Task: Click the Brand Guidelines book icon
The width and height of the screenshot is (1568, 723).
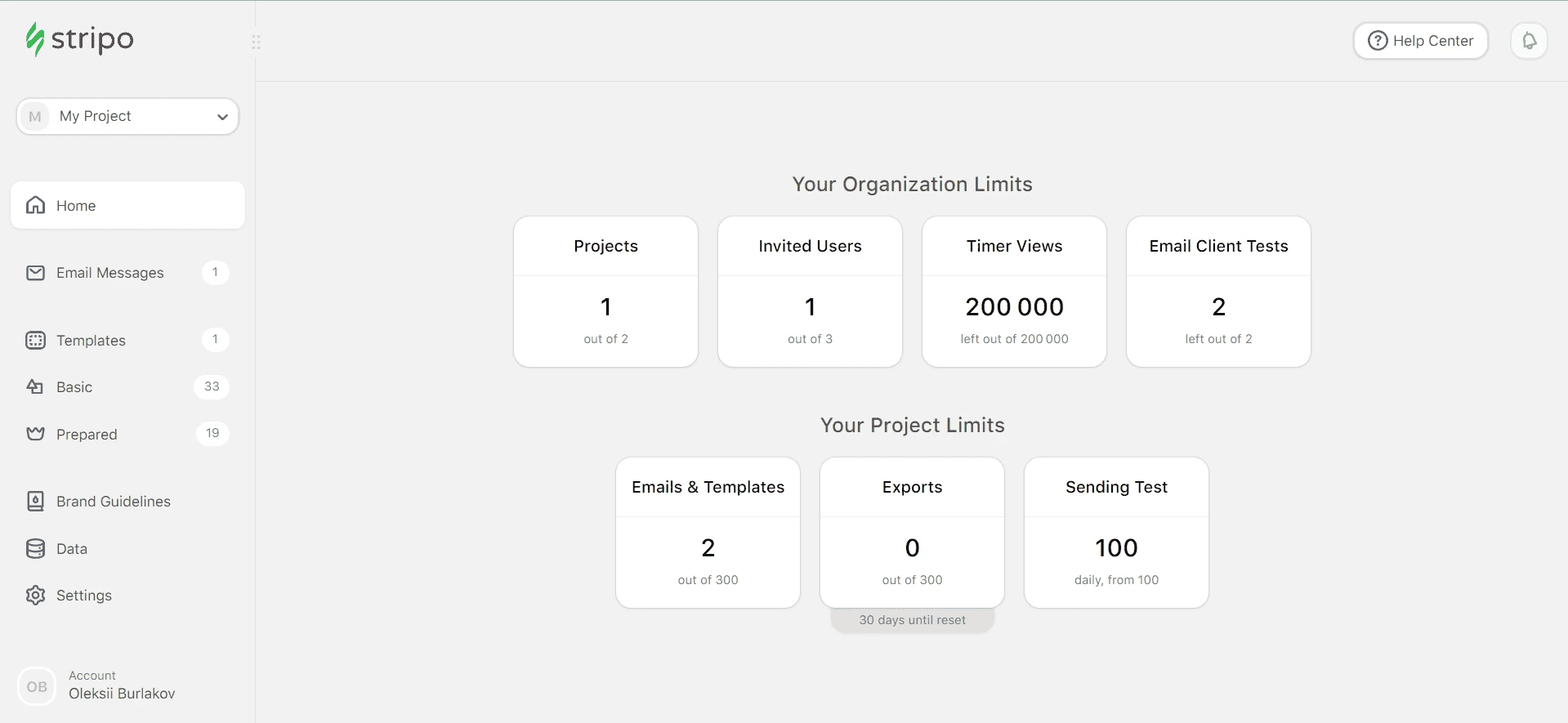Action: (x=35, y=502)
